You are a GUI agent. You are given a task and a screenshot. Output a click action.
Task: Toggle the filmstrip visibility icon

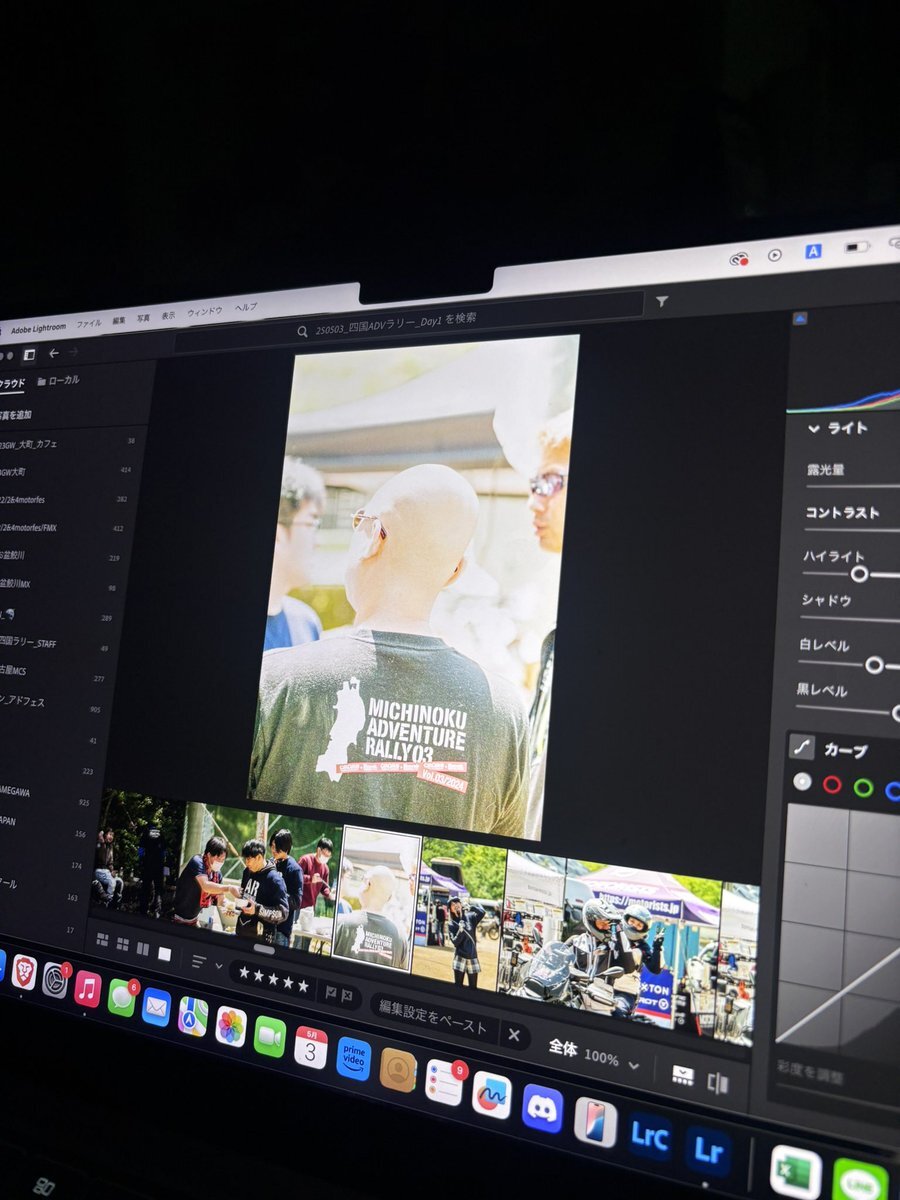pyautogui.click(x=683, y=1074)
